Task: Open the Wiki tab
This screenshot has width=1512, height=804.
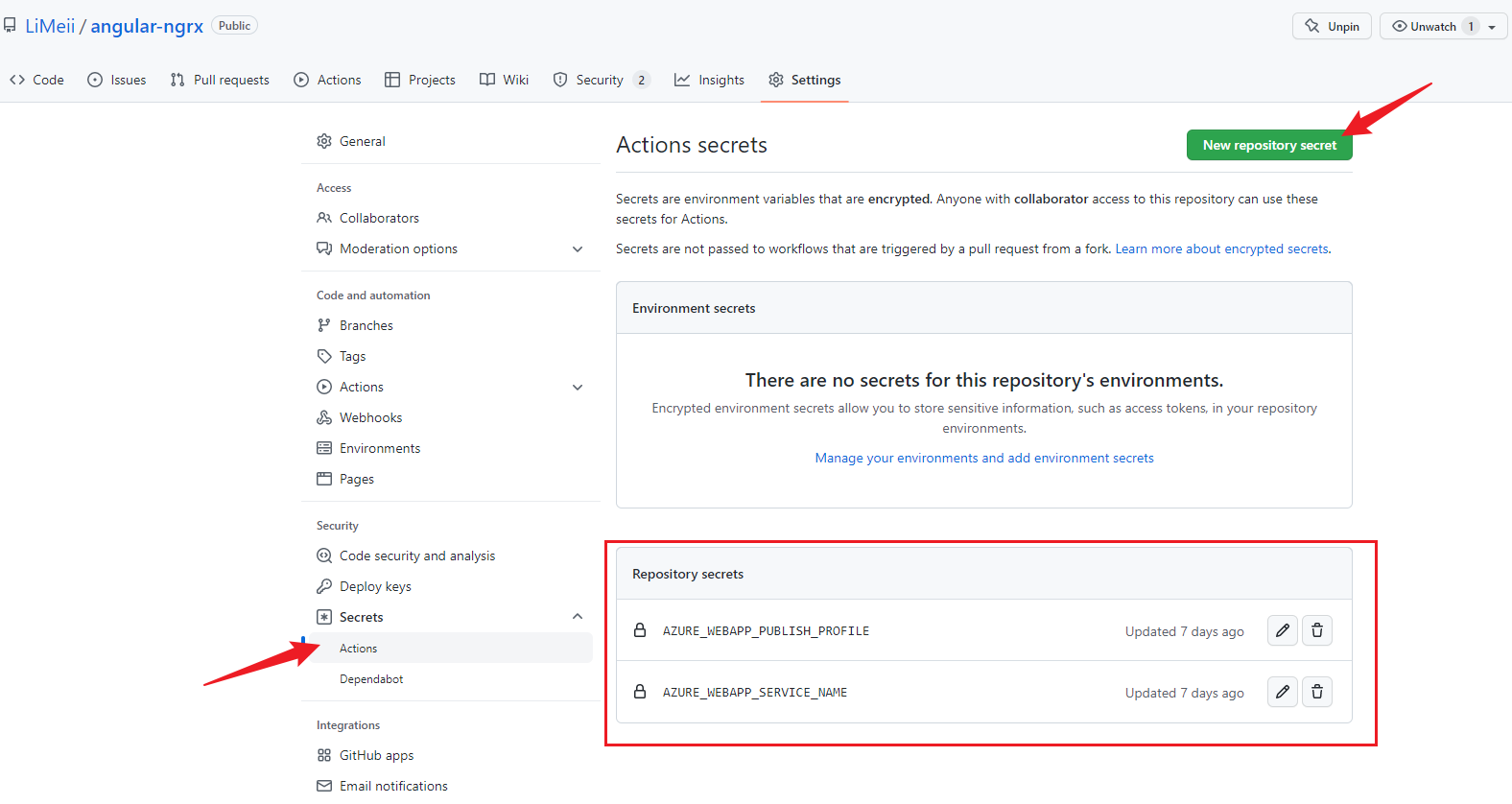Action: (x=505, y=80)
